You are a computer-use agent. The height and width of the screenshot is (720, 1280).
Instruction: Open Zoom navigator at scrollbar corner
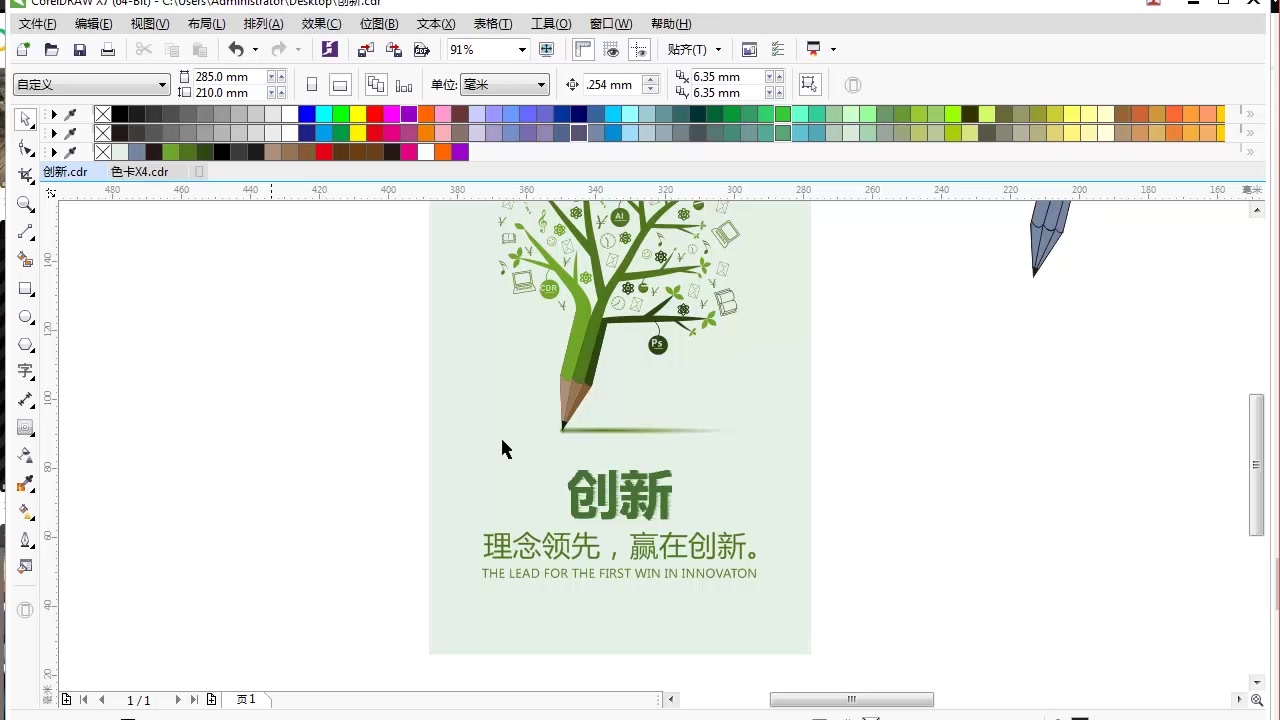[x=1257, y=700]
